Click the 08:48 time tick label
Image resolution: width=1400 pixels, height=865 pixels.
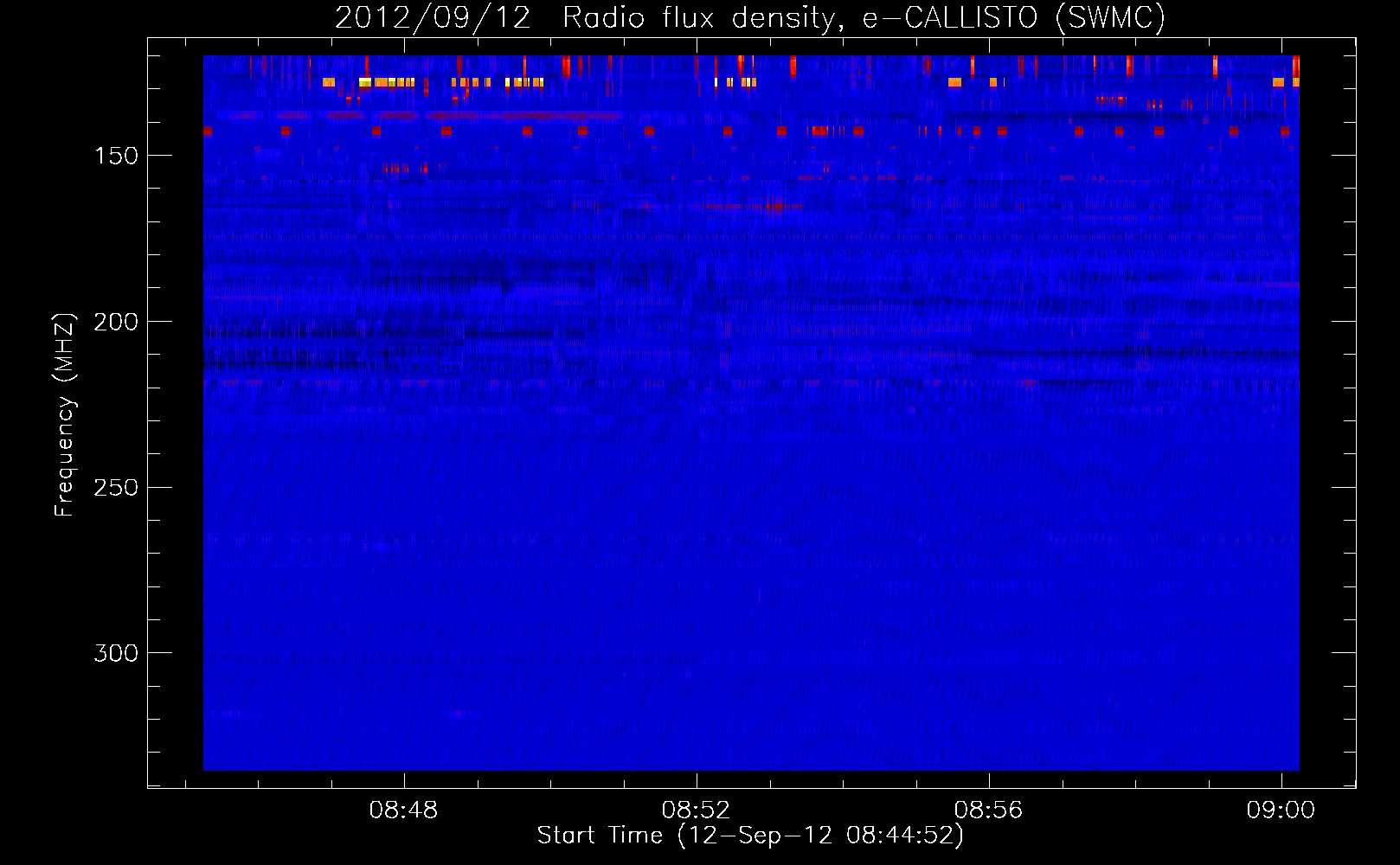click(403, 811)
